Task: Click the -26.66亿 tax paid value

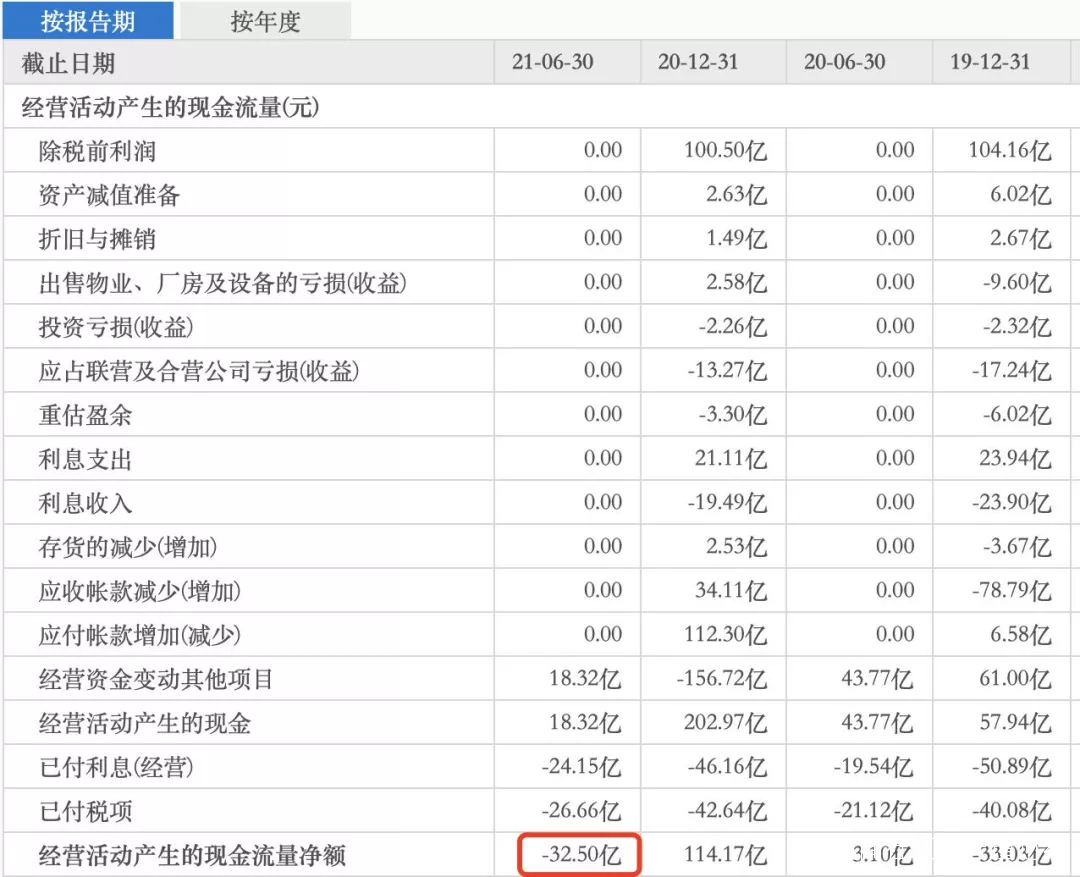Action: click(581, 811)
